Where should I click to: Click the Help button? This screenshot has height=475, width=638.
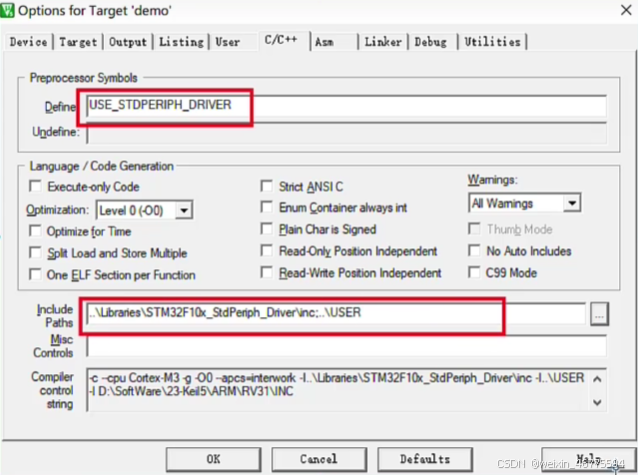(588, 459)
